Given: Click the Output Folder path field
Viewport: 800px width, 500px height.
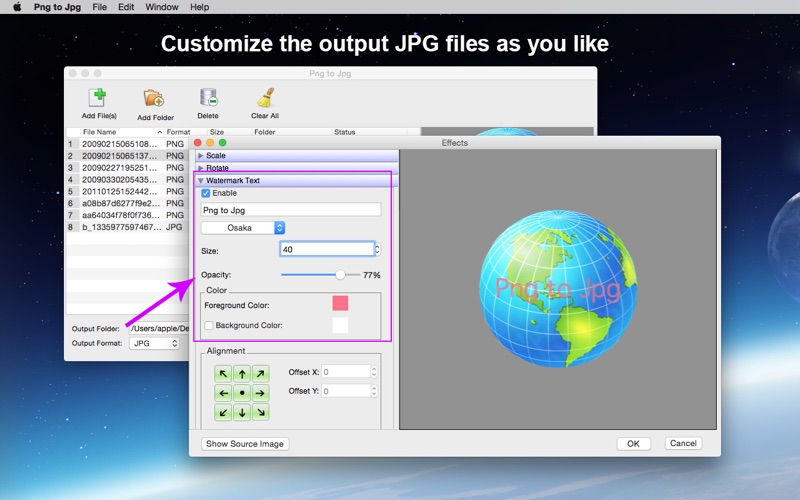Looking at the screenshot, I should (159, 328).
